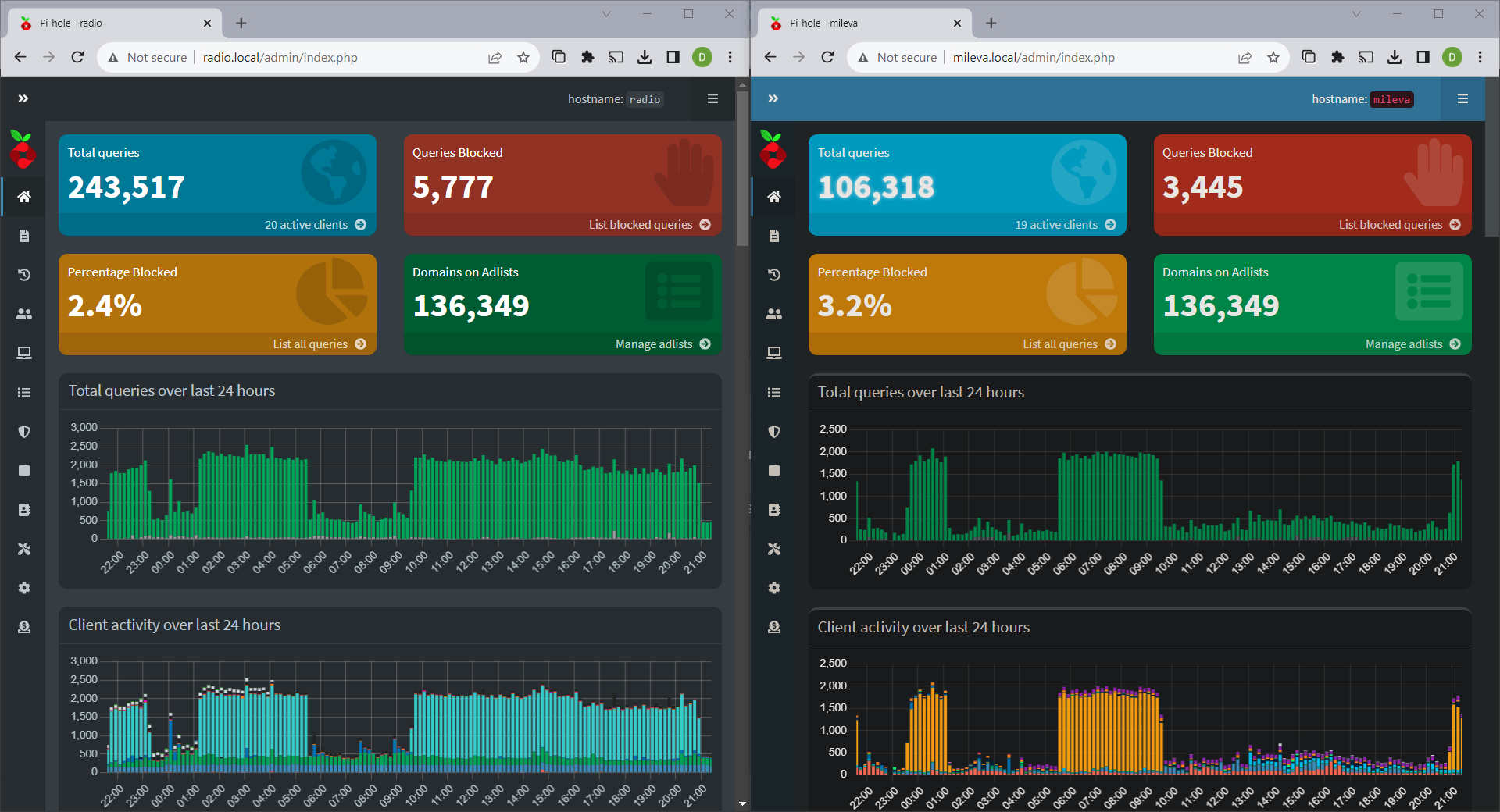Open Domains list icon in mileva sidebar

[x=774, y=392]
